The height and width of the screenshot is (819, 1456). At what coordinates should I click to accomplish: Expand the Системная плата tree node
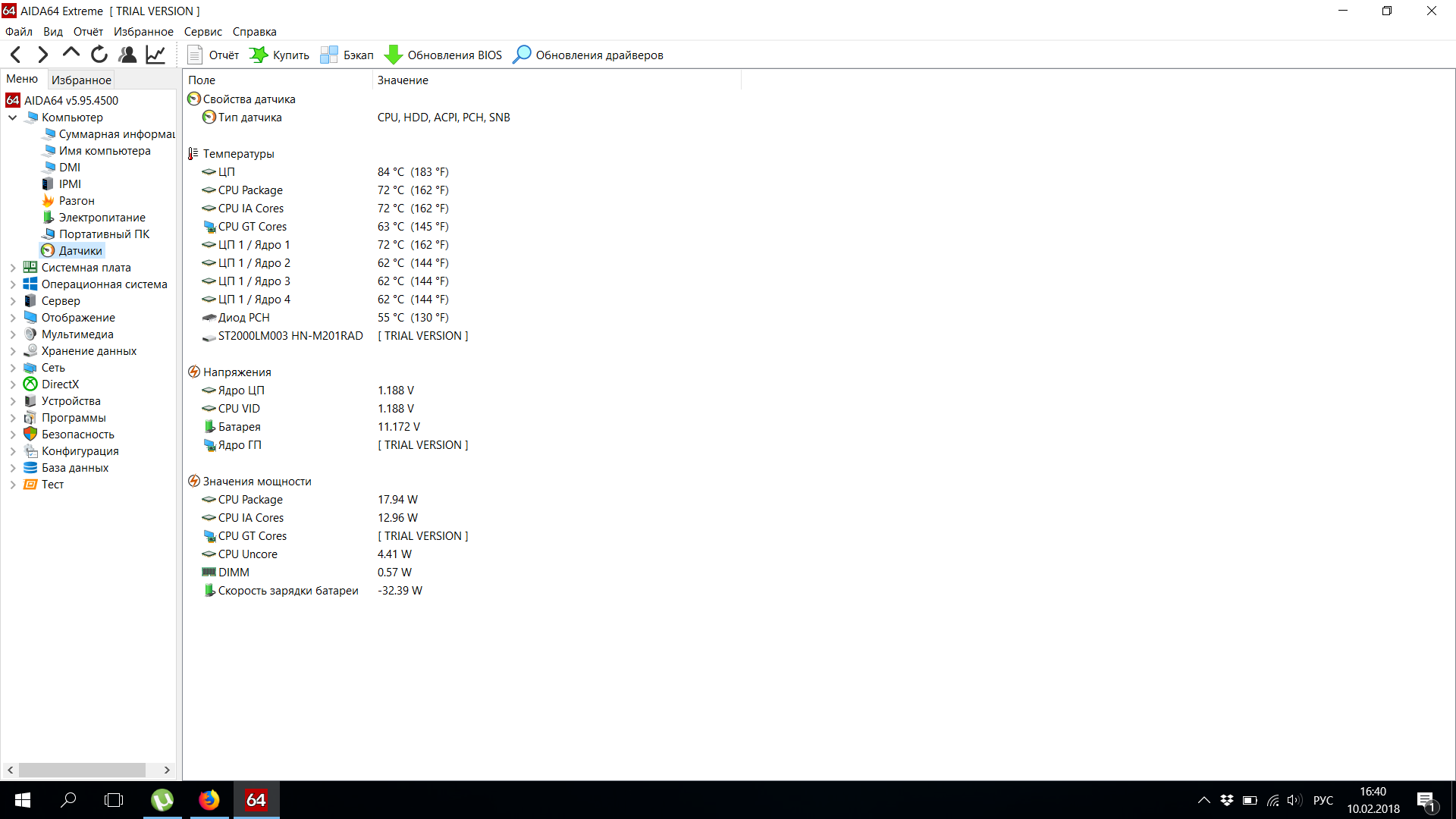[13, 268]
